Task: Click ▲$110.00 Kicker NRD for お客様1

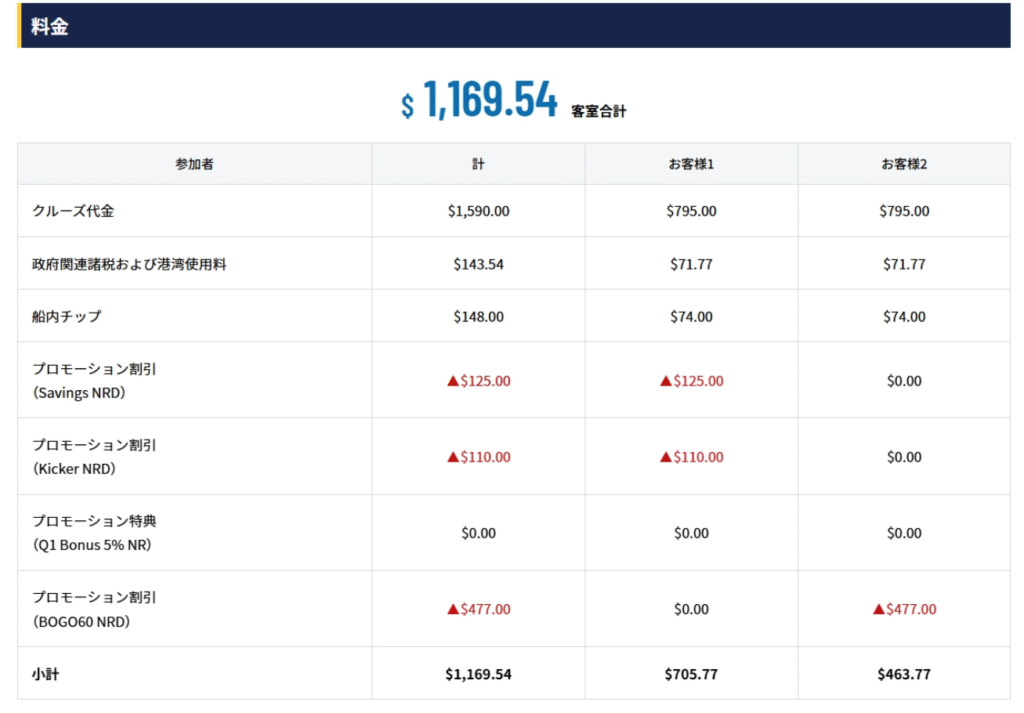Action: [691, 457]
